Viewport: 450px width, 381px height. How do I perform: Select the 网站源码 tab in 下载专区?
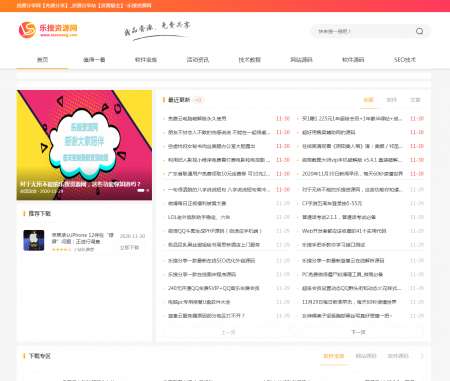click(366, 356)
